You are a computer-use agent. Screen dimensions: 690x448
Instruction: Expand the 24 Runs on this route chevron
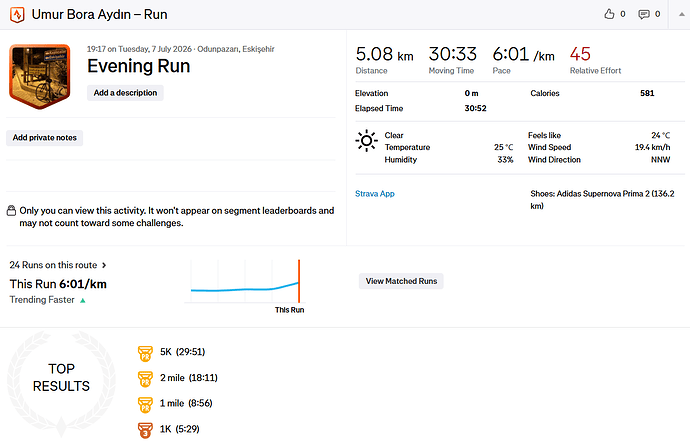click(x=104, y=265)
